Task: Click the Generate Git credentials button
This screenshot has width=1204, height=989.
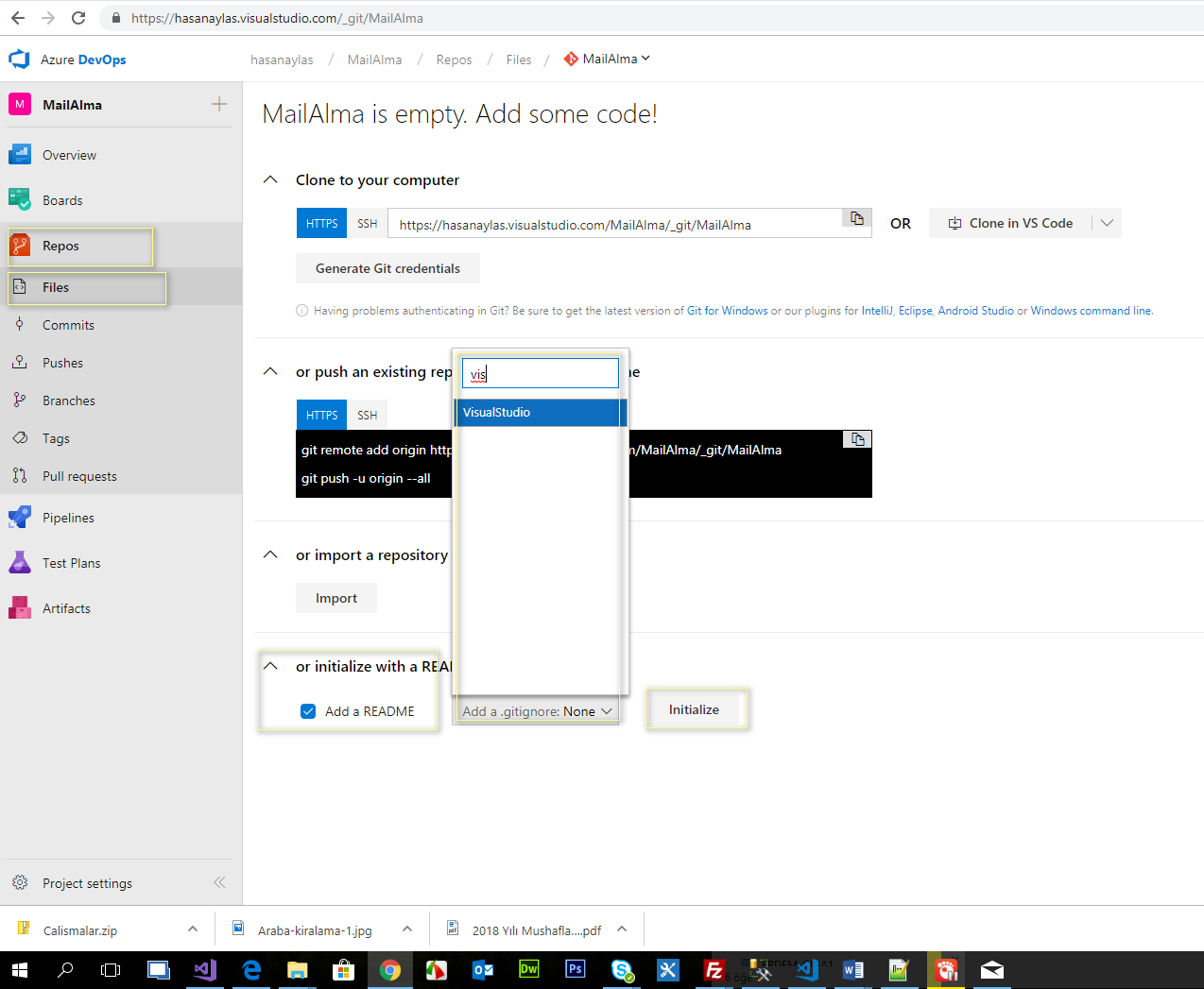Action: (x=387, y=268)
